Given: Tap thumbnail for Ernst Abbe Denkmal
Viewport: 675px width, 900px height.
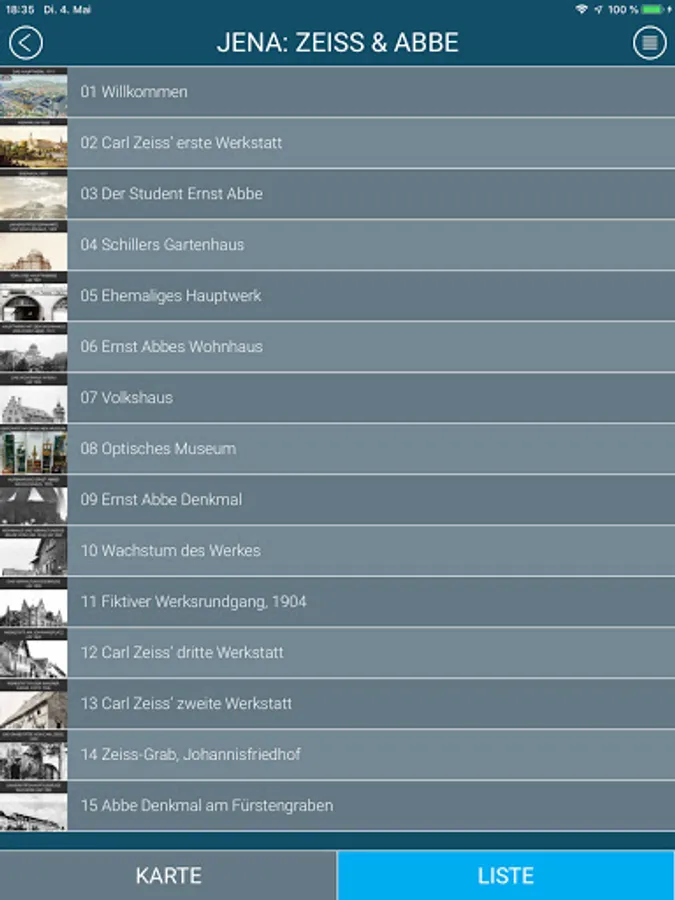Looking at the screenshot, I should (x=33, y=499).
